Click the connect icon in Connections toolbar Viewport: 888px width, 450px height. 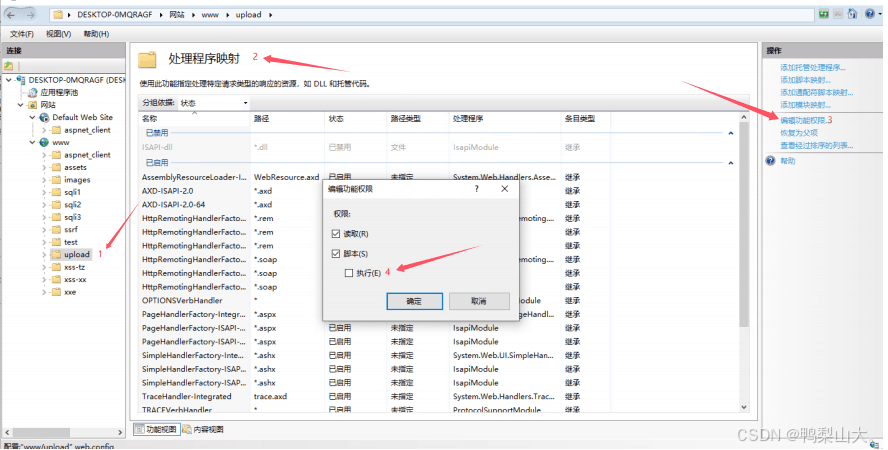[9, 65]
